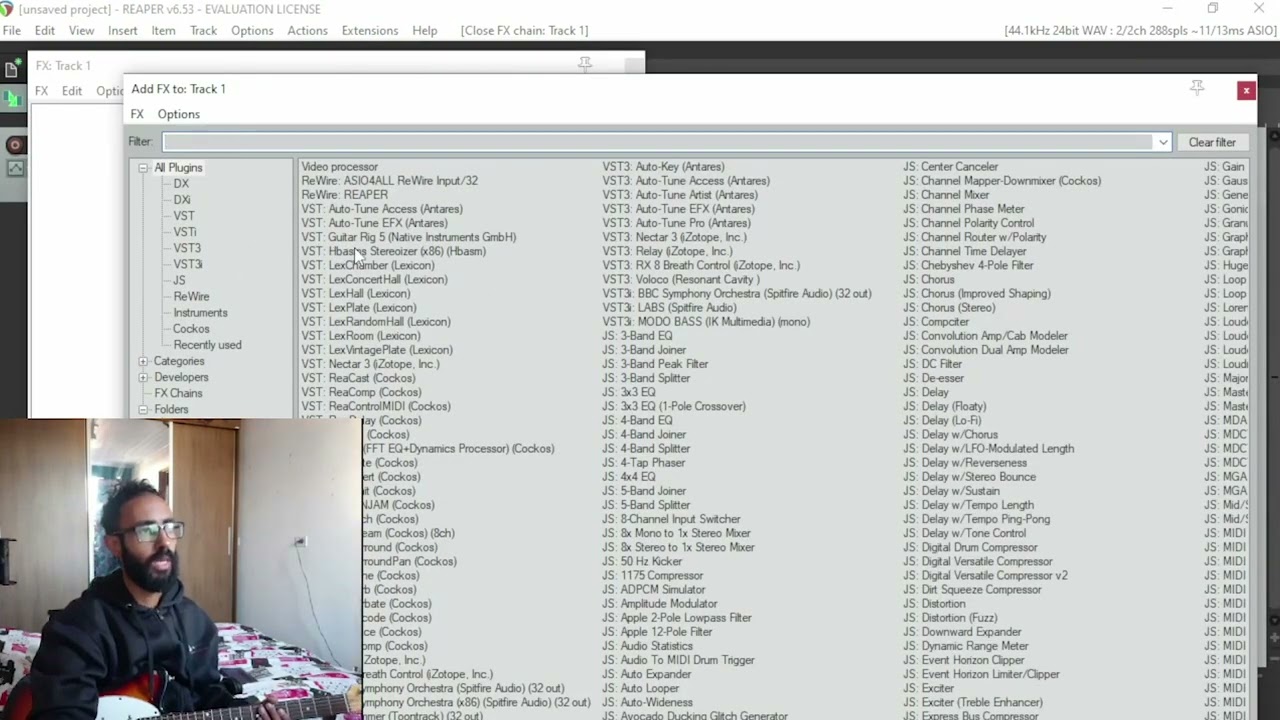Viewport: 1280px width, 720px height.
Task: Select VST in the plugin tree
Action: [184, 216]
